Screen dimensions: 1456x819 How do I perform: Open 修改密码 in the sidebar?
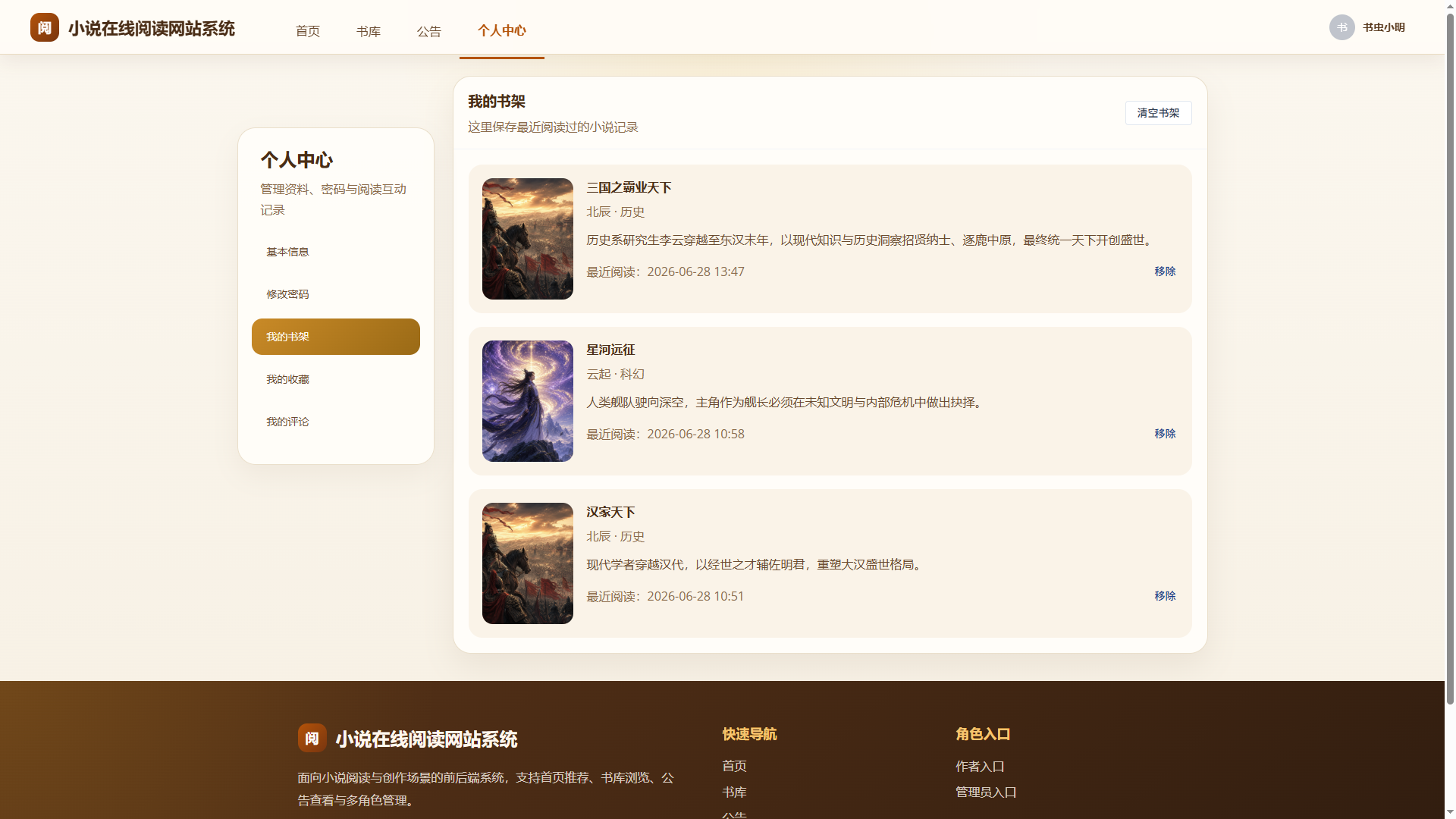point(336,294)
